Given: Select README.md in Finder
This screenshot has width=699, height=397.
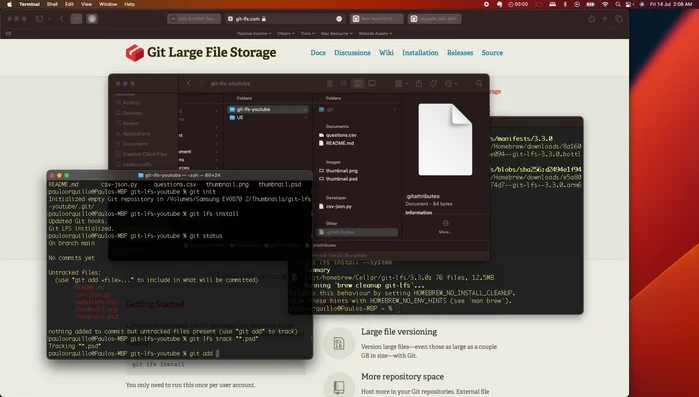Looking at the screenshot, I should [336, 143].
